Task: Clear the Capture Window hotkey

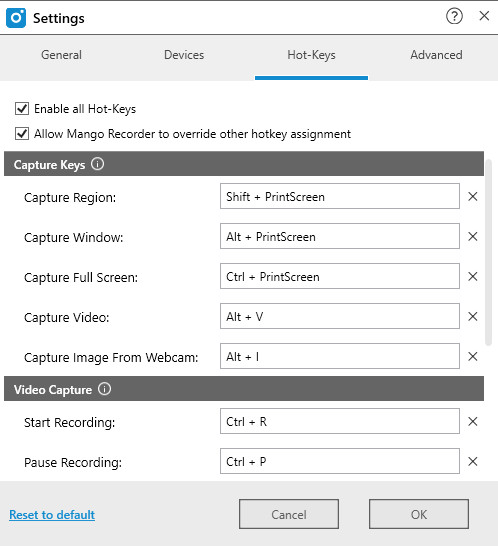Action: coord(473,236)
